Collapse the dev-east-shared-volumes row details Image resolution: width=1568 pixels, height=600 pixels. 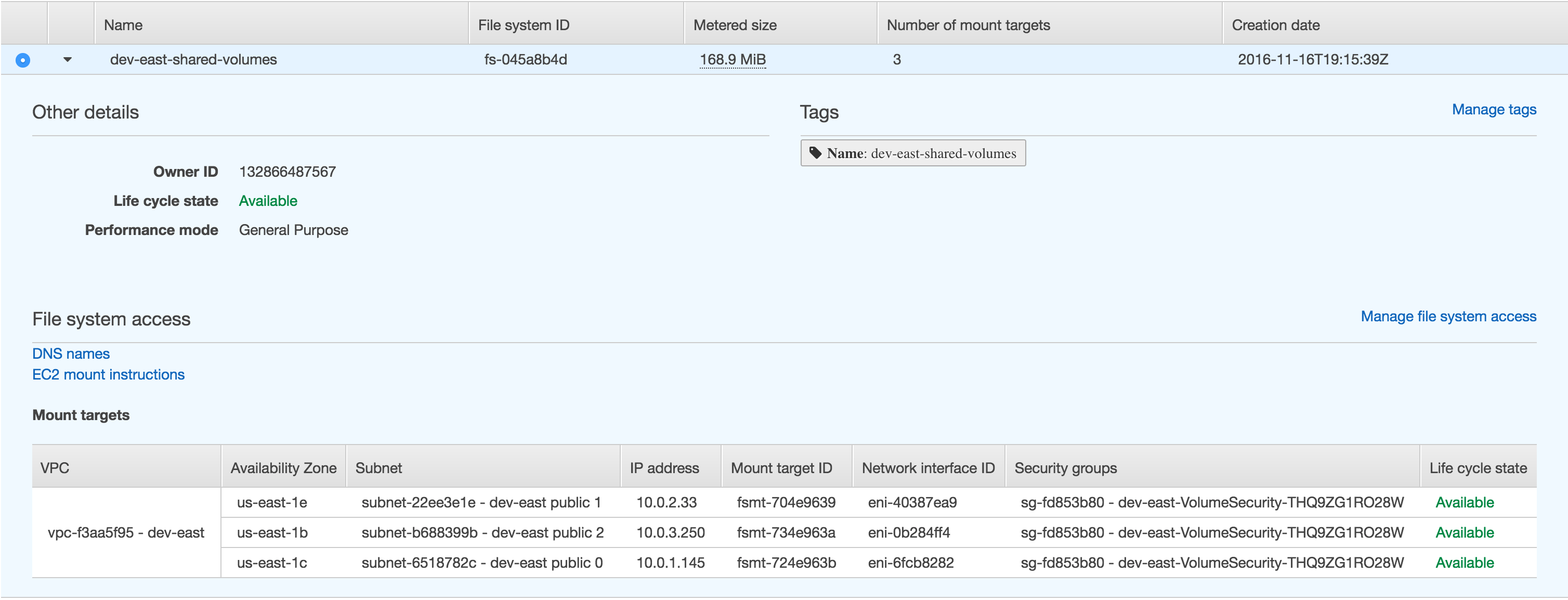tap(68, 60)
